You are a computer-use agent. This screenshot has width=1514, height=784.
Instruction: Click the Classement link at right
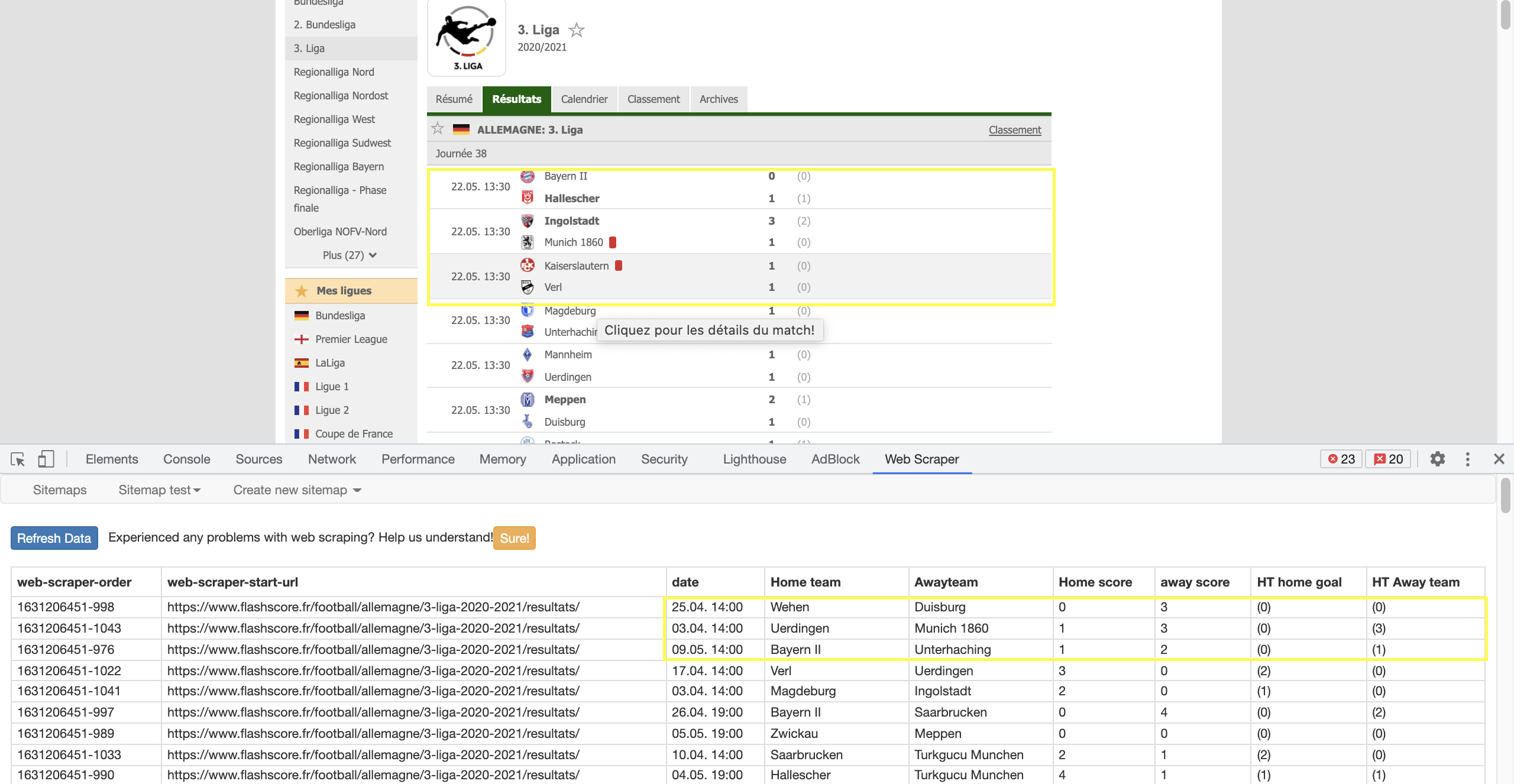coord(1014,130)
